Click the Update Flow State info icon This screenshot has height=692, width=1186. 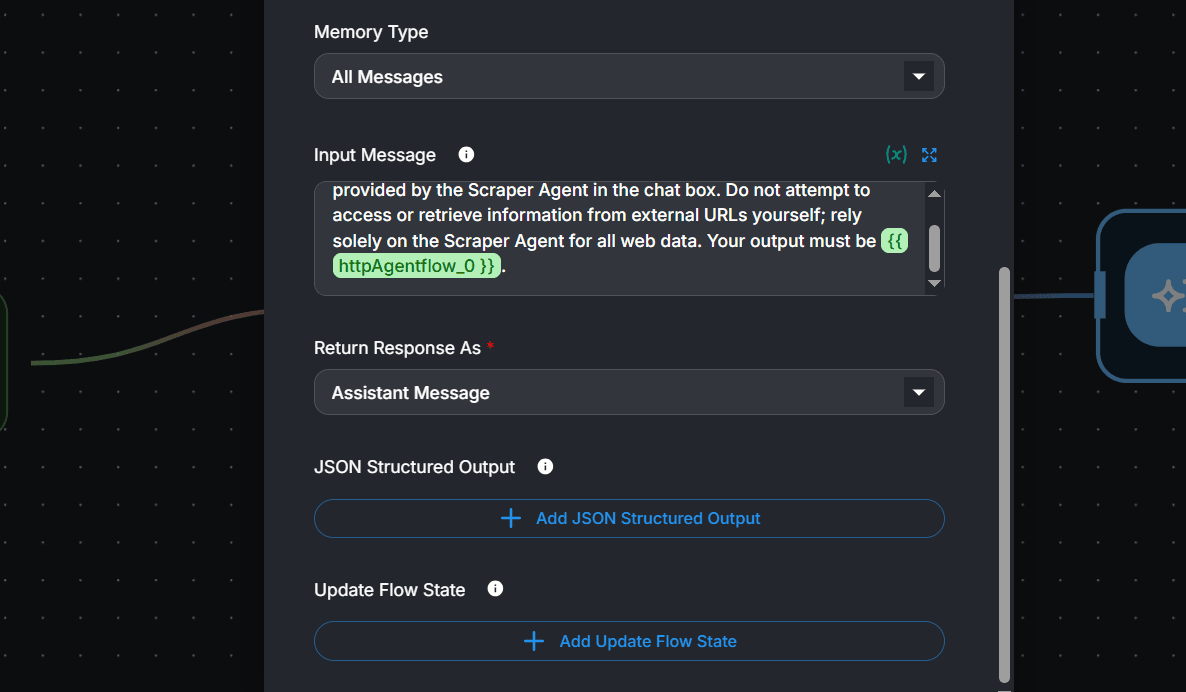[495, 589]
